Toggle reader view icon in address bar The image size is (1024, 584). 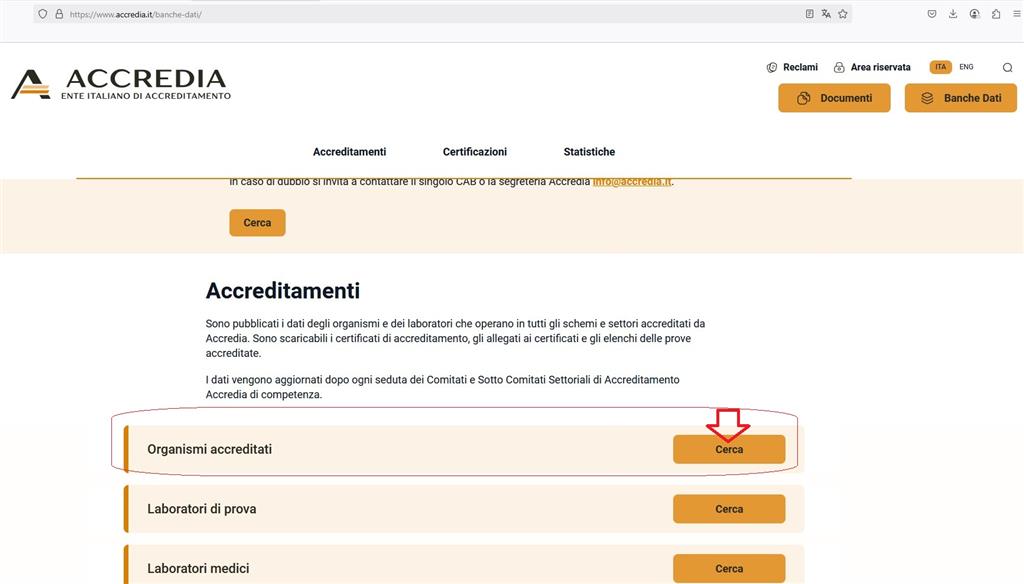(x=809, y=14)
